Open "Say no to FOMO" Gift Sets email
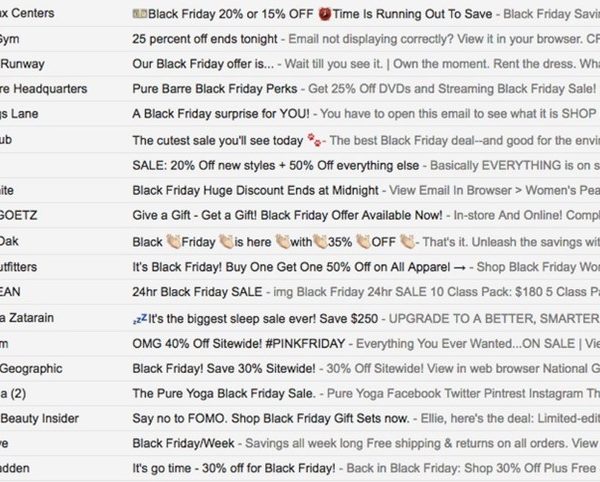This screenshot has width=600, height=482. [300, 418]
